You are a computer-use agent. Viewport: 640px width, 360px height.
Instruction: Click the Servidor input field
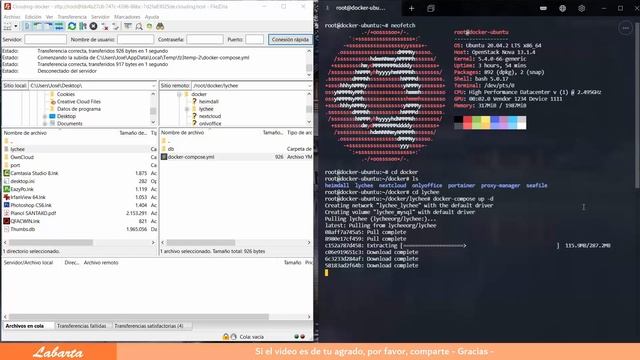coord(45,40)
